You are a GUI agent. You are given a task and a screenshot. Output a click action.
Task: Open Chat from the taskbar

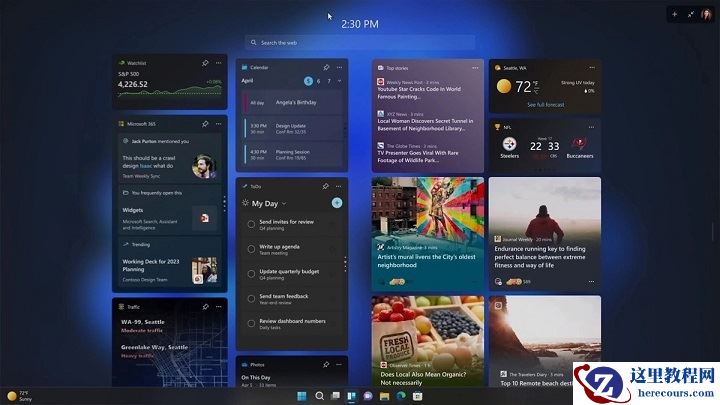click(368, 396)
